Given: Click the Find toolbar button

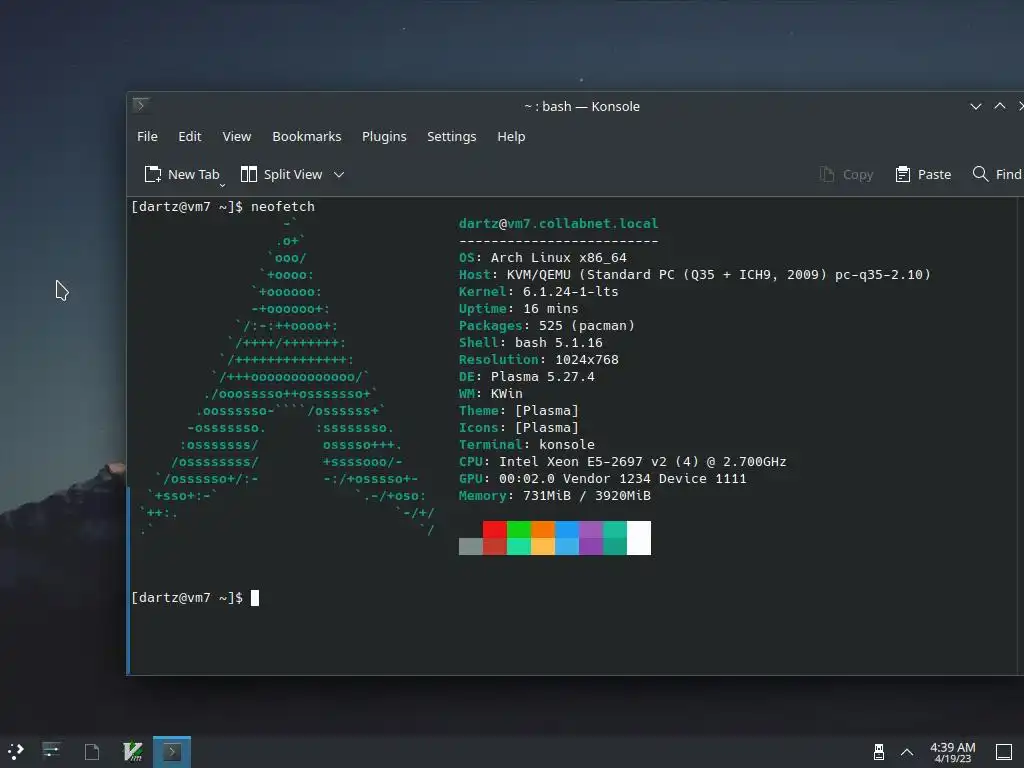Looking at the screenshot, I should coord(997,174).
